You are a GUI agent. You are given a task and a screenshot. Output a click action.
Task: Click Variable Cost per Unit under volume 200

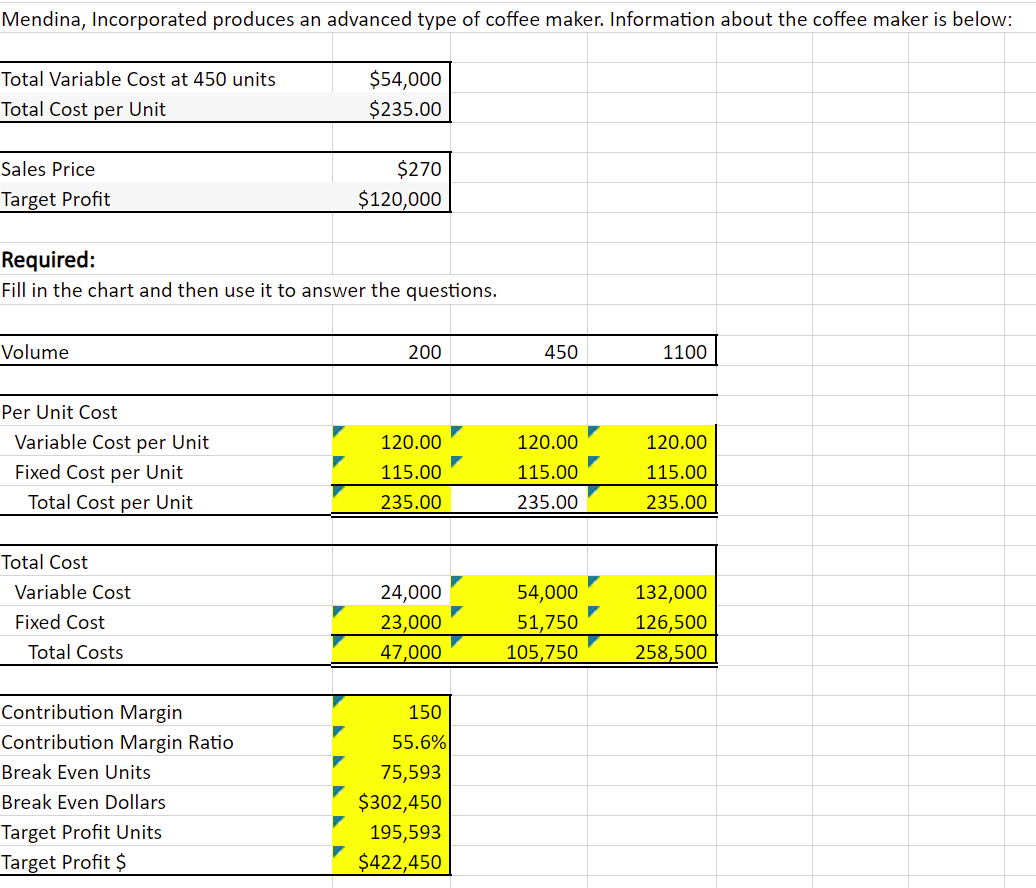click(392, 441)
